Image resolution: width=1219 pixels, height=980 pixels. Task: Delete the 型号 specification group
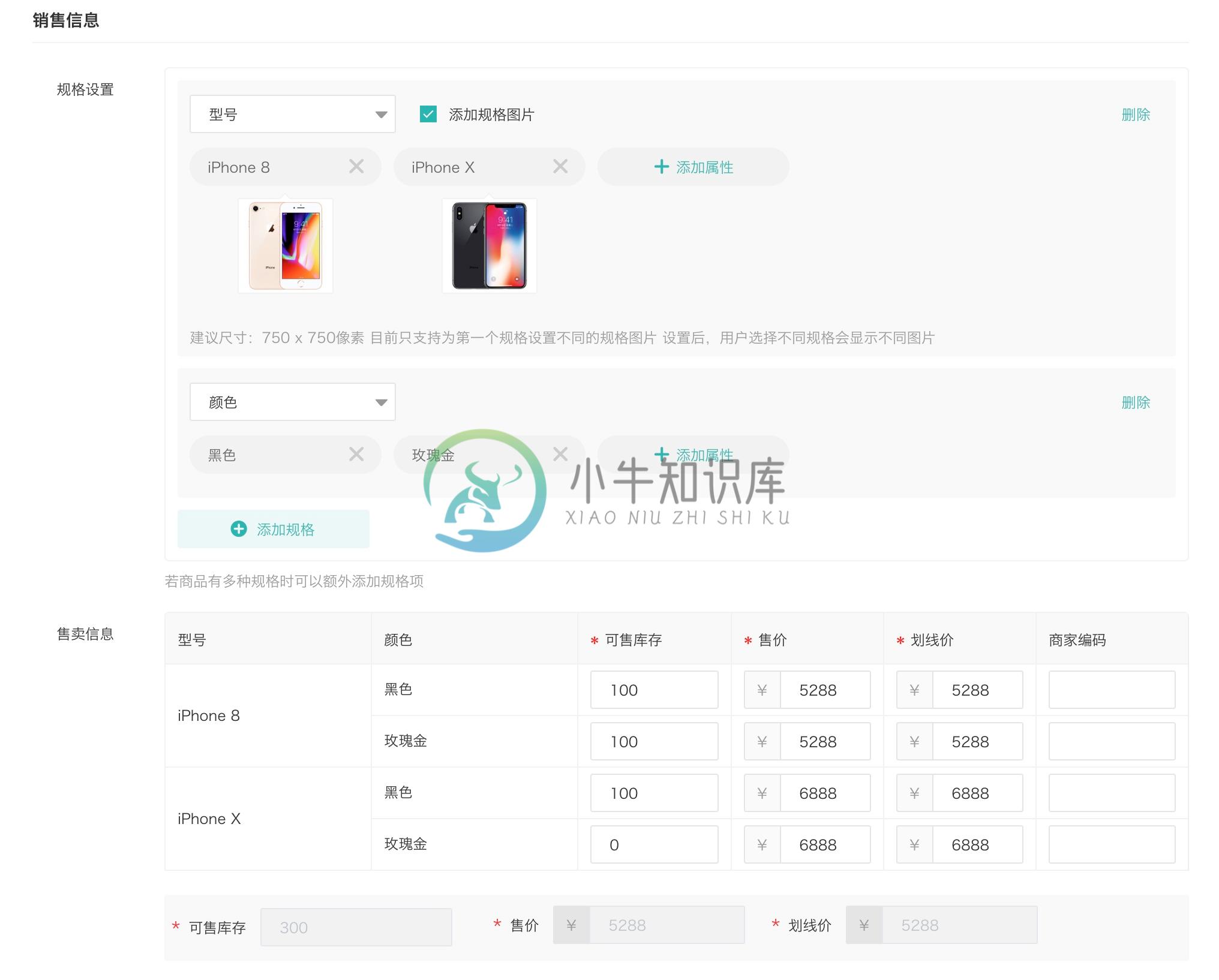pos(1136,115)
